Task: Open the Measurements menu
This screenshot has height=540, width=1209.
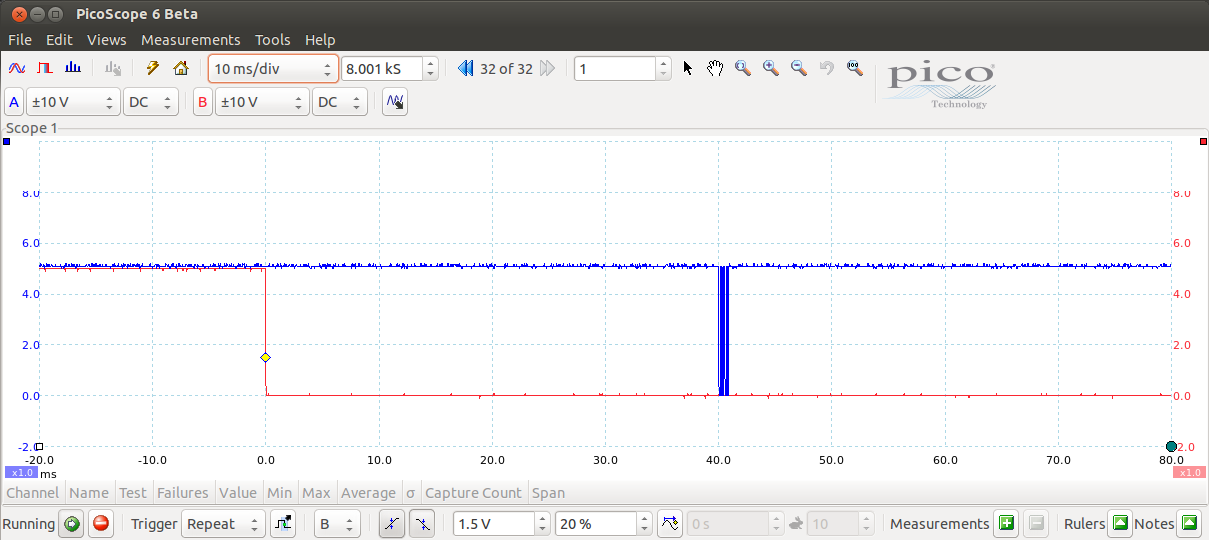Action: tap(190, 40)
